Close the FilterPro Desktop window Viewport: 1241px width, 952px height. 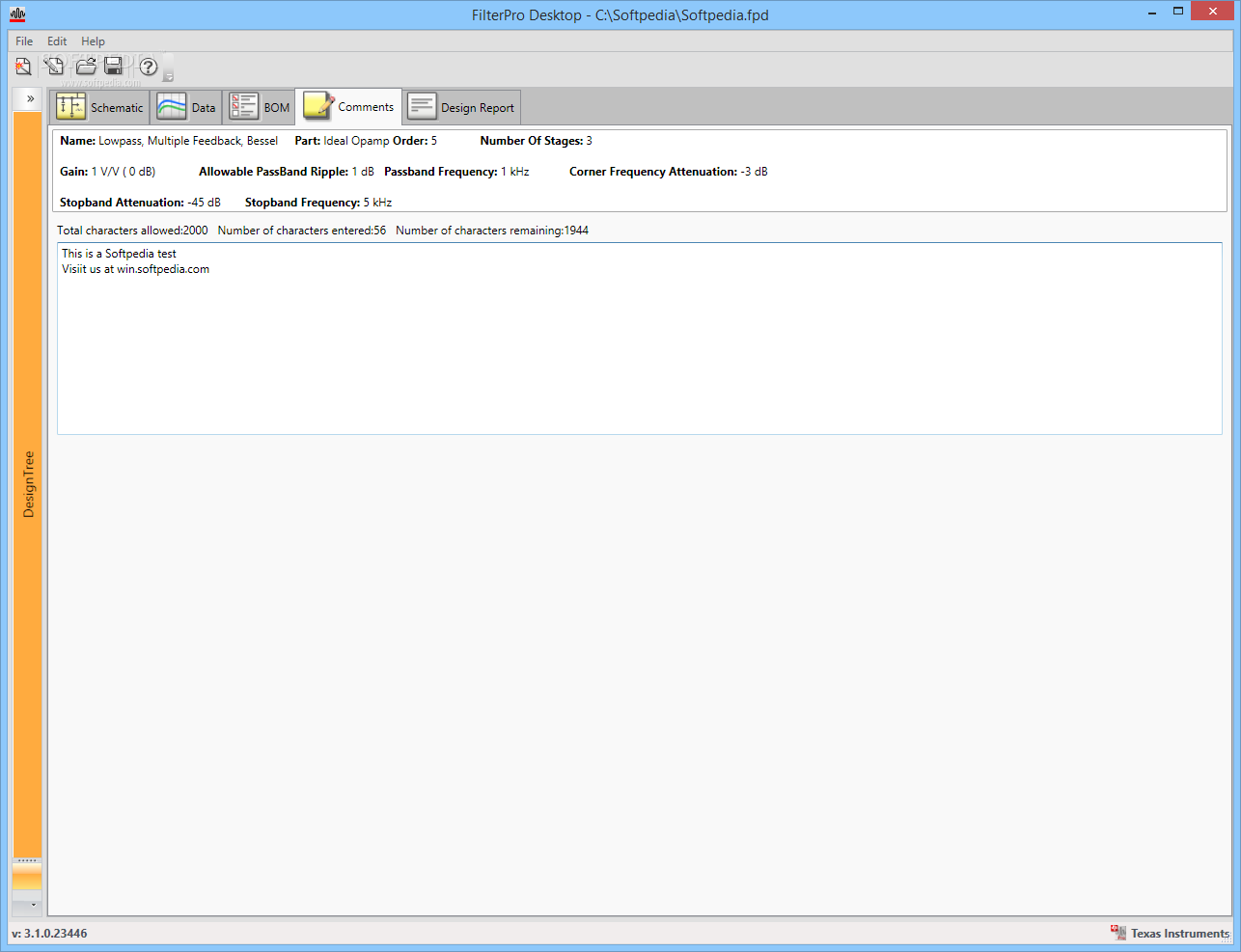1213,12
